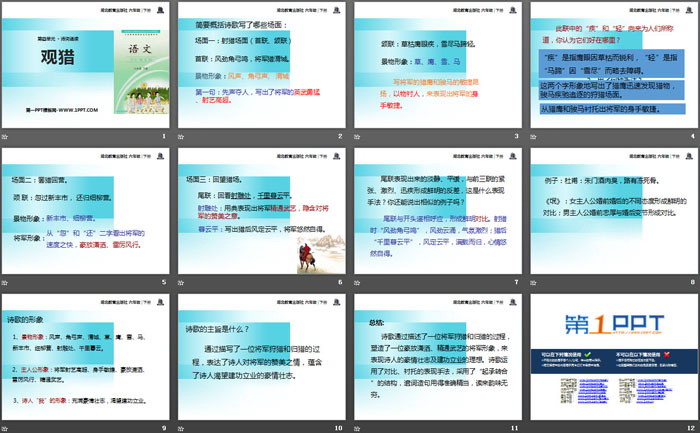Click the slide number "10" label
Viewport: 700px width, 433px height.
[x=338, y=428]
